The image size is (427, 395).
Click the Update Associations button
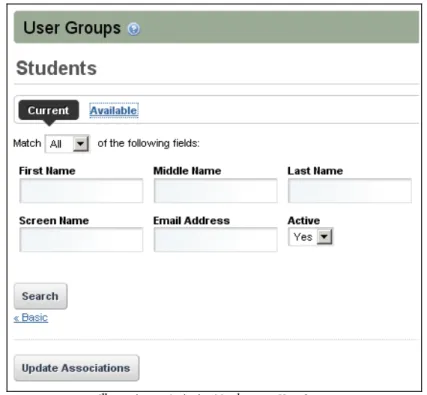coord(76,368)
